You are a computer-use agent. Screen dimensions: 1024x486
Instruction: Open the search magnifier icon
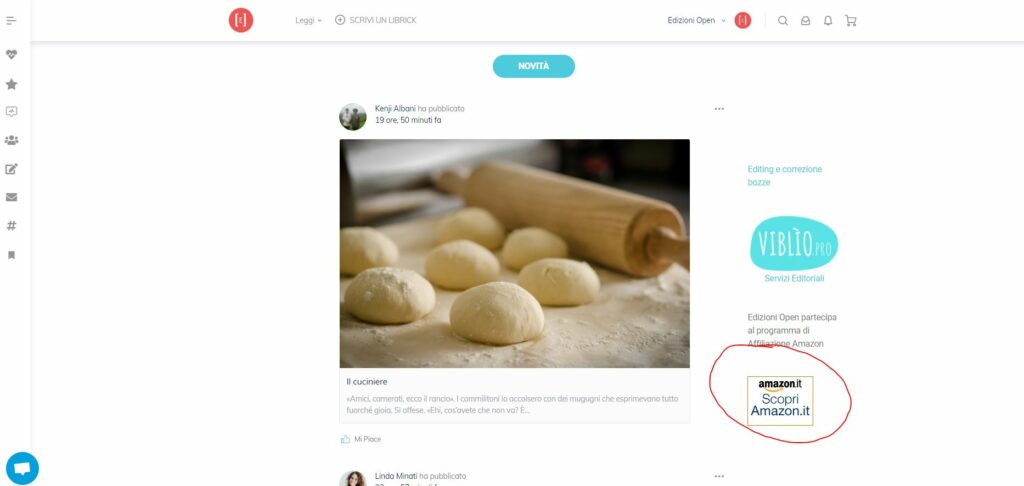coord(782,20)
